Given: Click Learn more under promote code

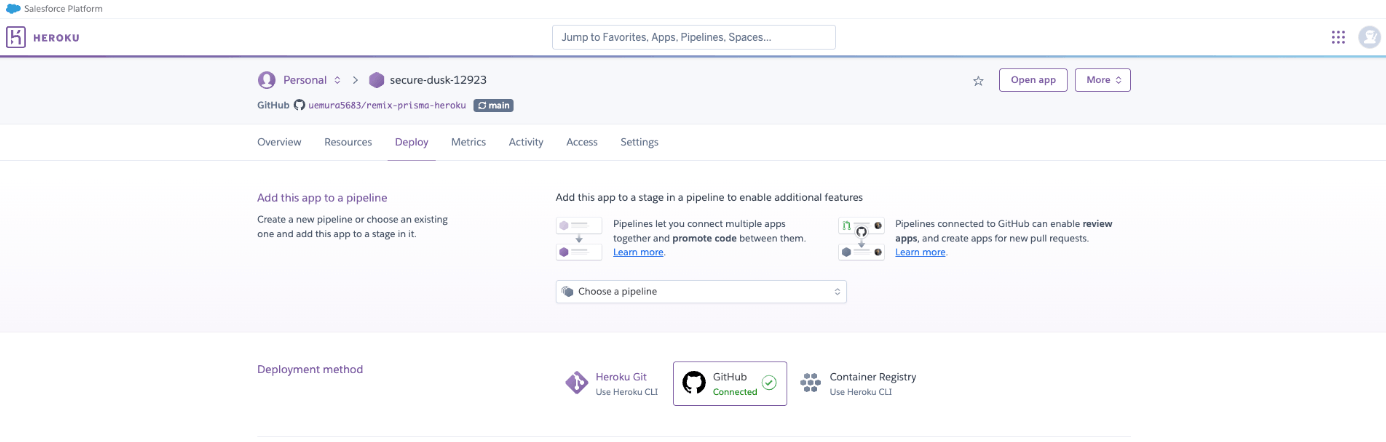Looking at the screenshot, I should click(x=638, y=252).
